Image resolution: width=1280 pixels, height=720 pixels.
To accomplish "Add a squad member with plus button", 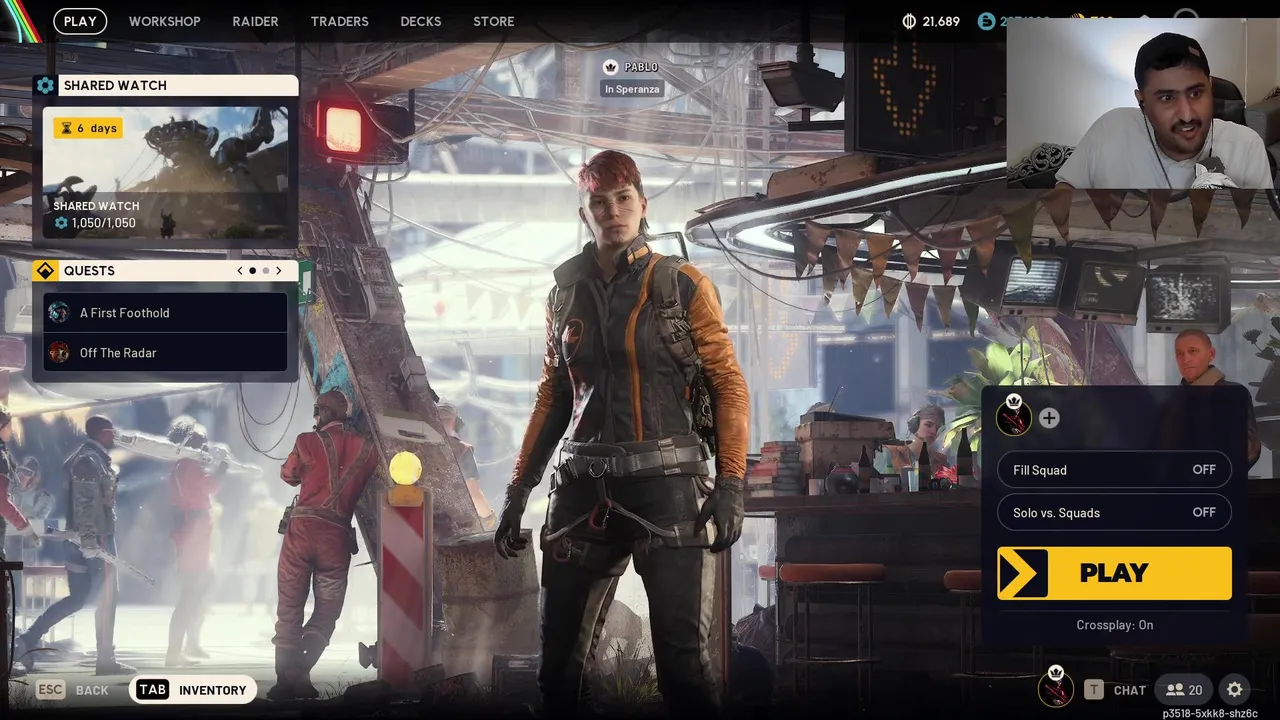I will click(1048, 418).
